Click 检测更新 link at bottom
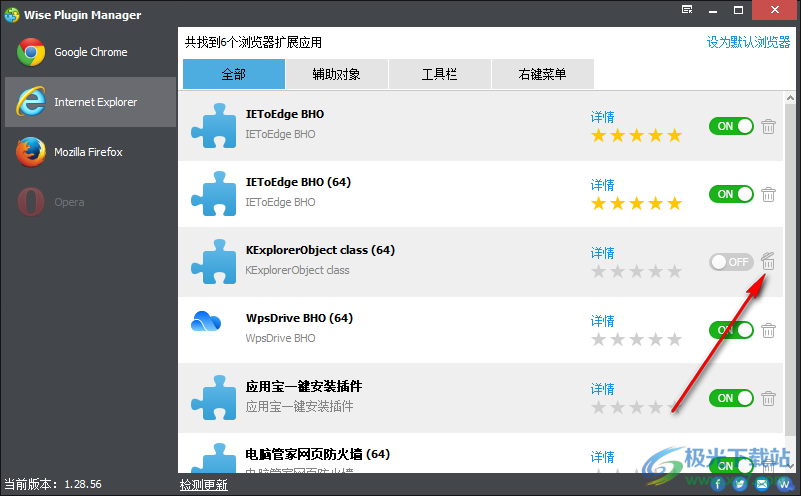 click(x=203, y=484)
